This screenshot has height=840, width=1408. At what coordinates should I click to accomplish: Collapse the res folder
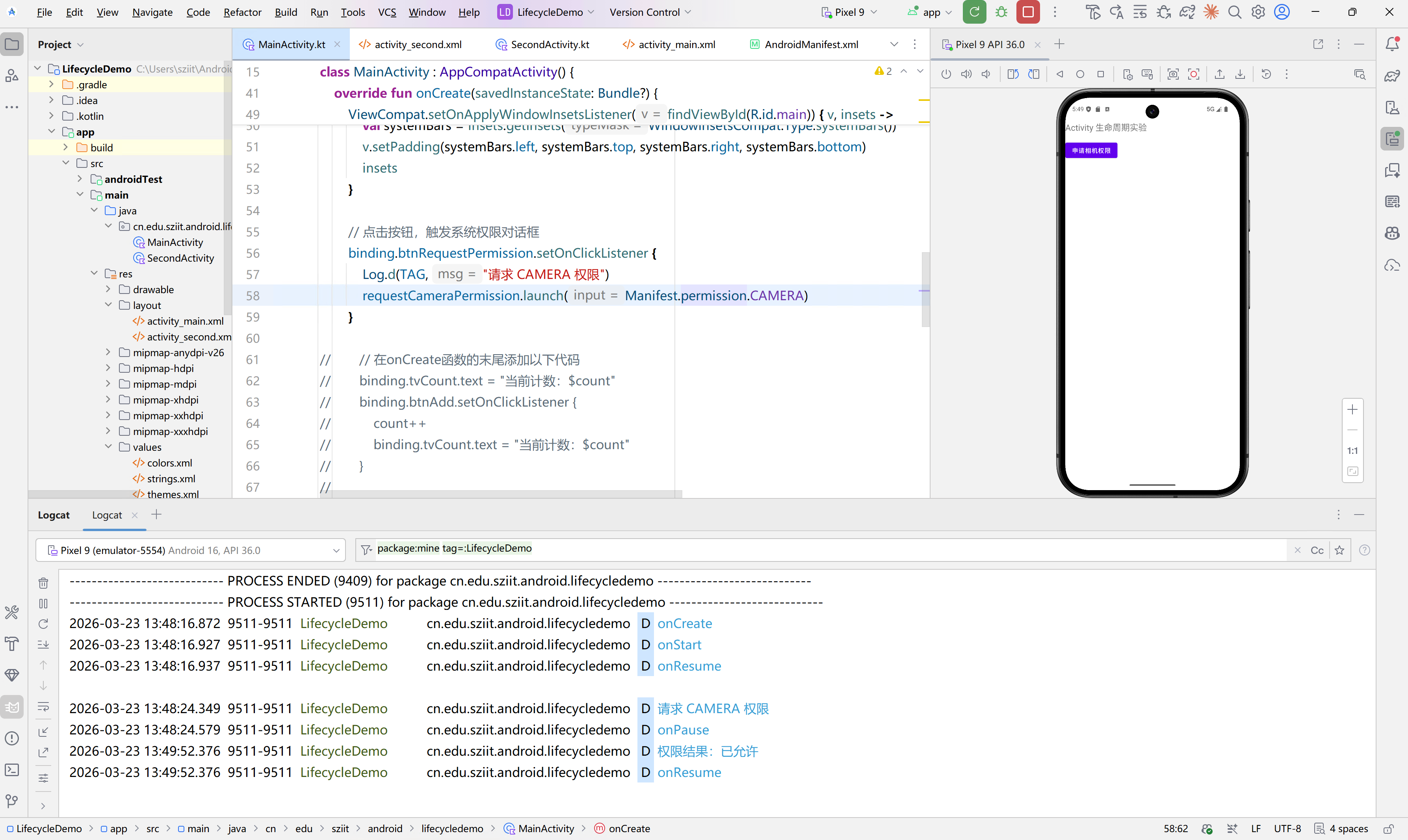coord(94,273)
